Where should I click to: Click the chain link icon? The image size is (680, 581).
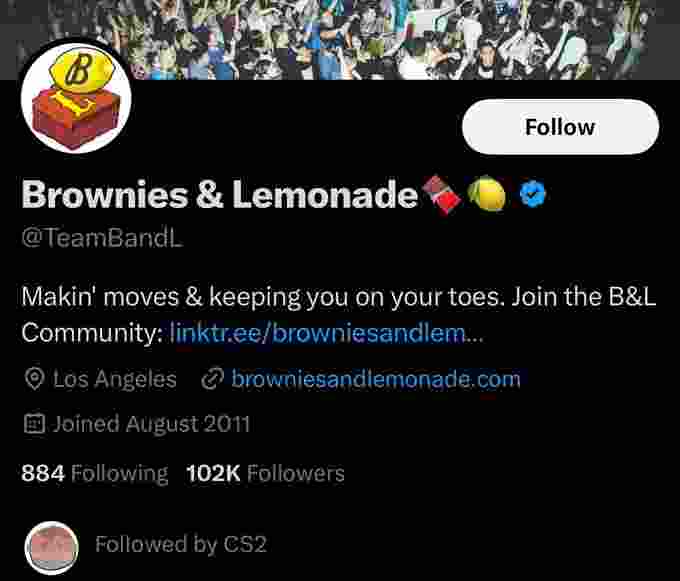click(212, 379)
